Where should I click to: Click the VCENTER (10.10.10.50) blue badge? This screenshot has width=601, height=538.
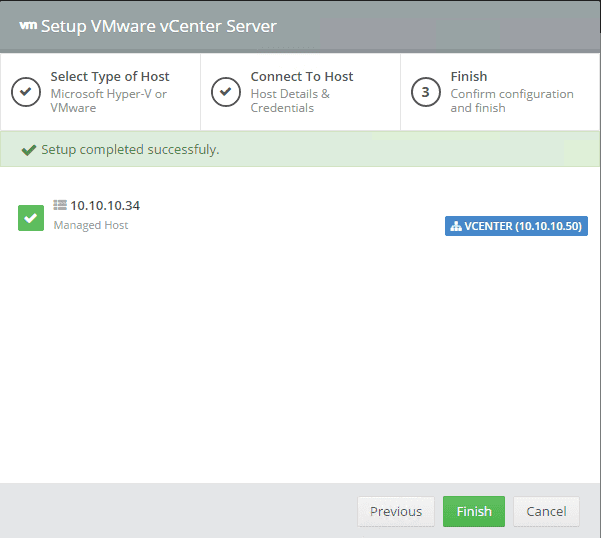[x=516, y=226]
